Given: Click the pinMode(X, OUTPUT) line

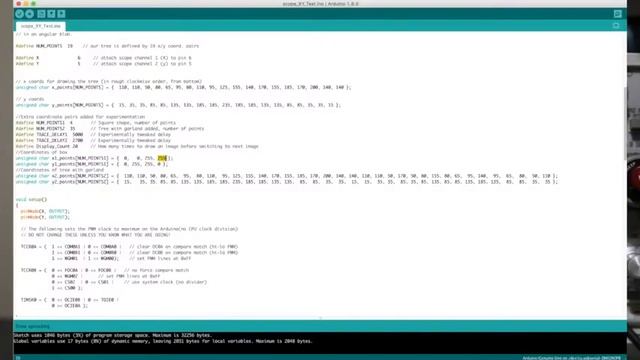Looking at the screenshot, I should point(45,211).
